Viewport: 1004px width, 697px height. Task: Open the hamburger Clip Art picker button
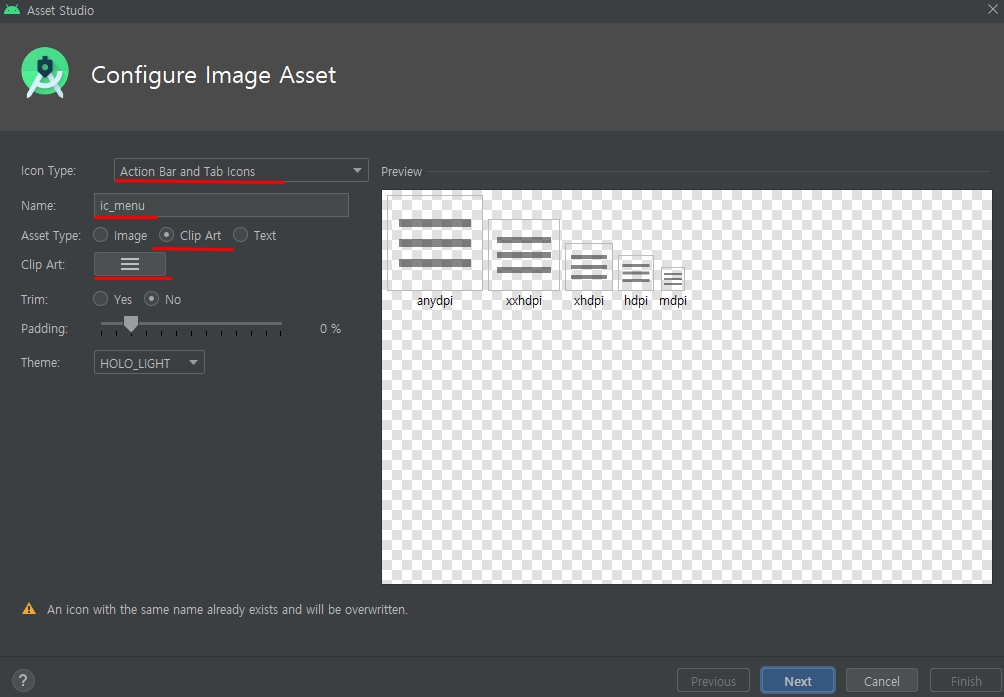(x=130, y=264)
